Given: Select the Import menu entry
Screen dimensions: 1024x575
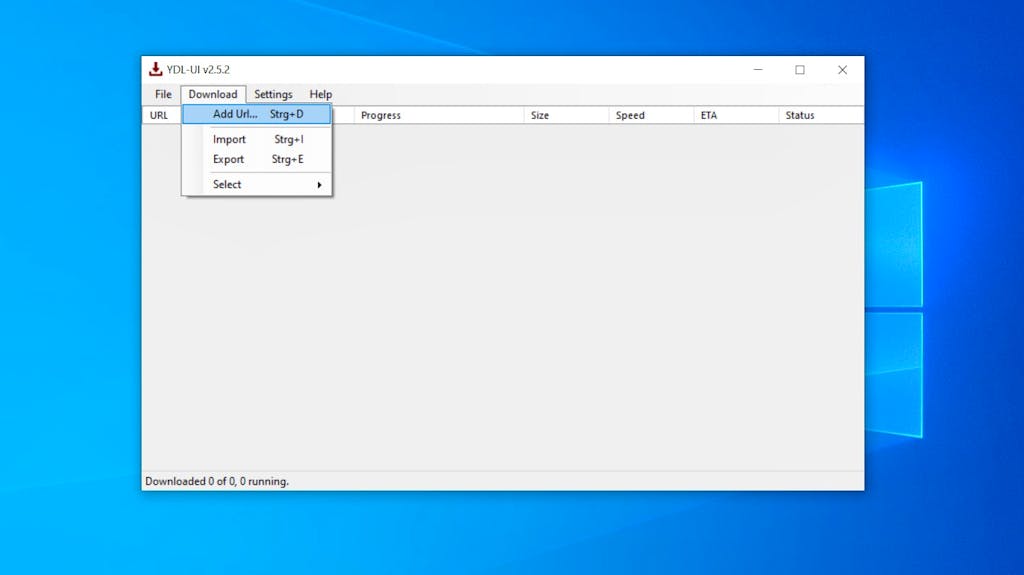Looking at the screenshot, I should pos(257,139).
